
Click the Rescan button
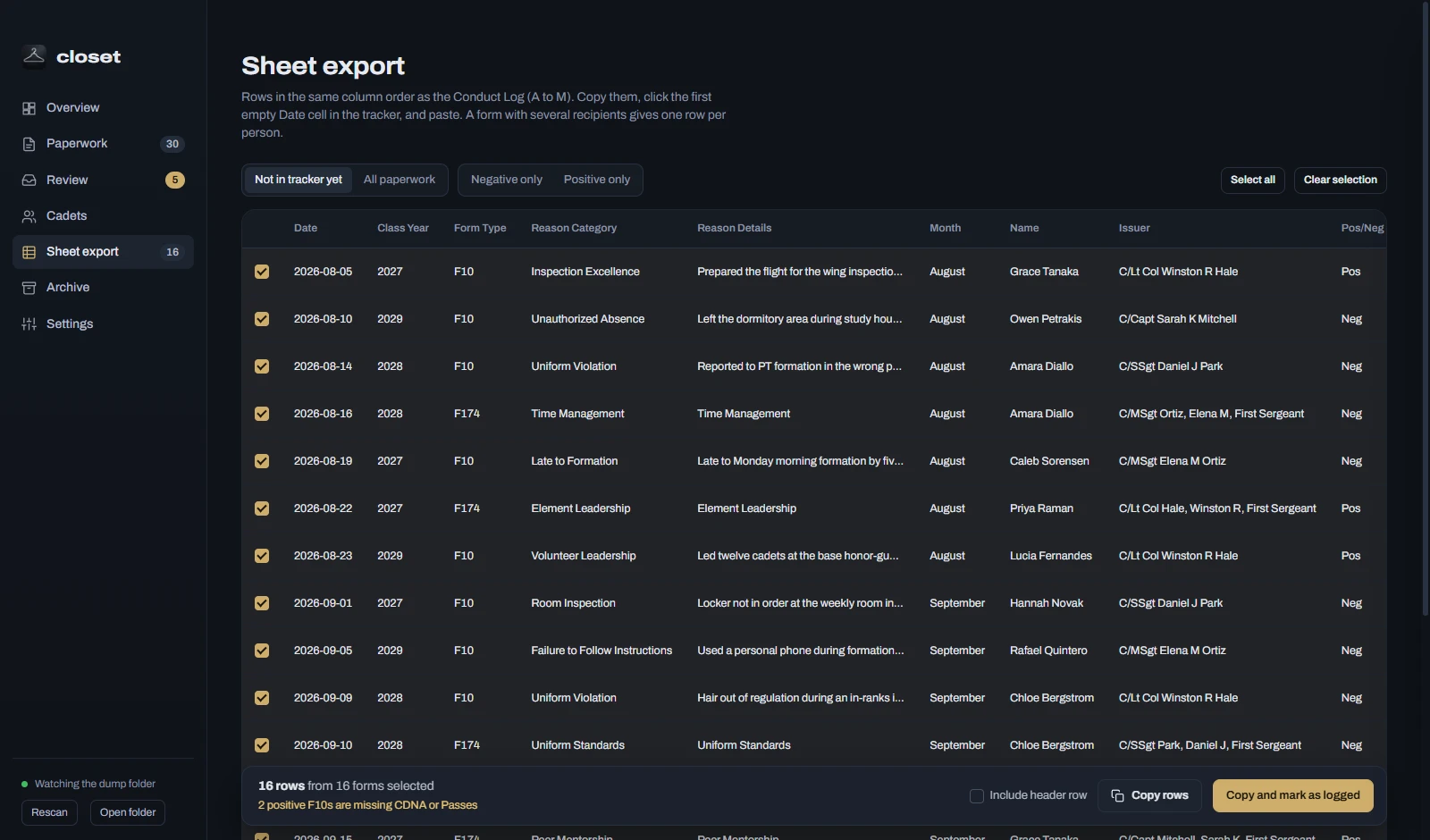(49, 812)
